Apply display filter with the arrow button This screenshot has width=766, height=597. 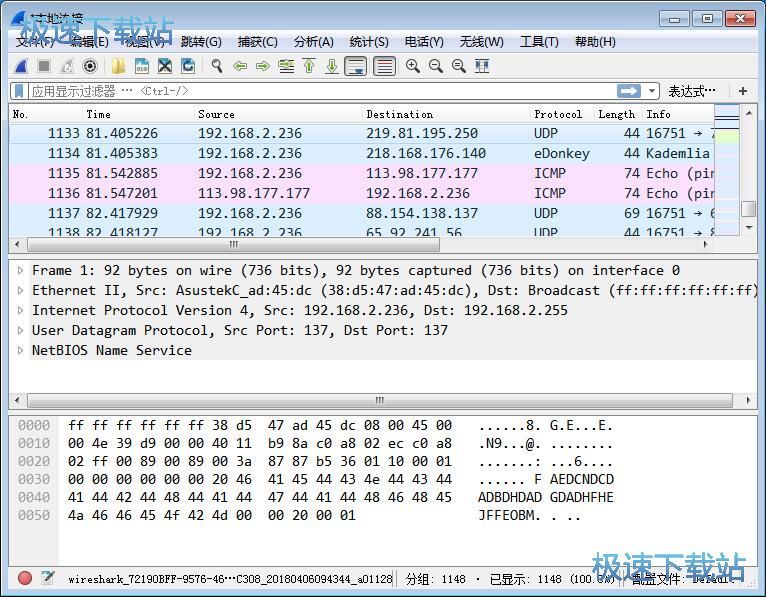629,91
